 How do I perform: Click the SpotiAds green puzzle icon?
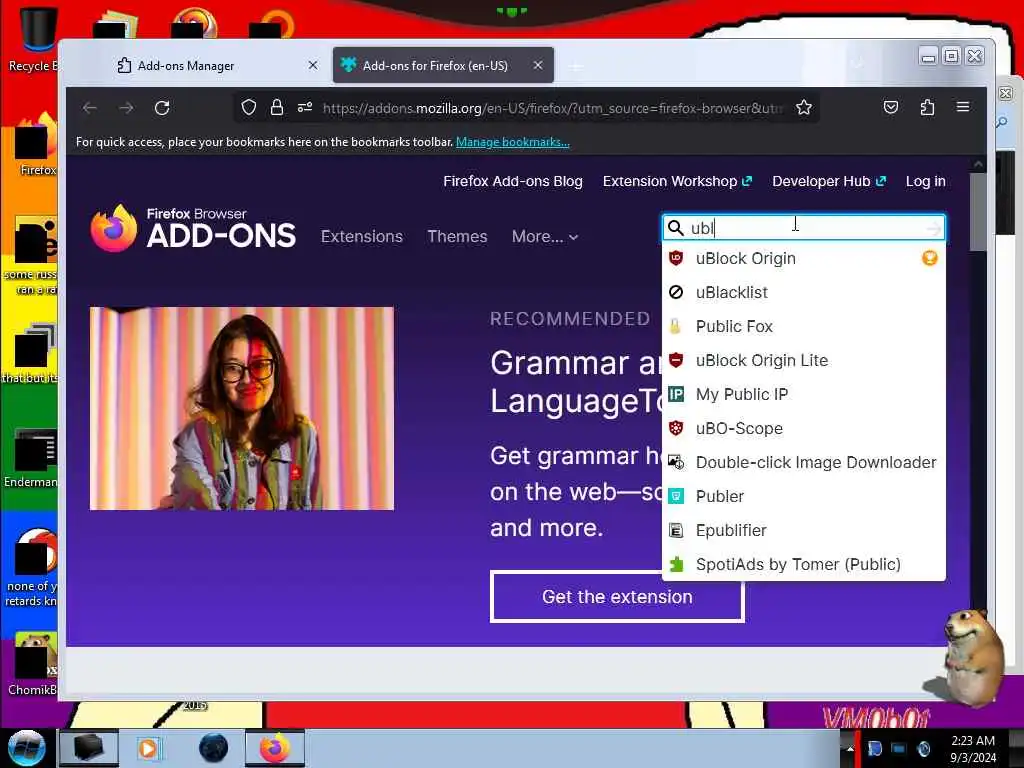click(x=676, y=564)
